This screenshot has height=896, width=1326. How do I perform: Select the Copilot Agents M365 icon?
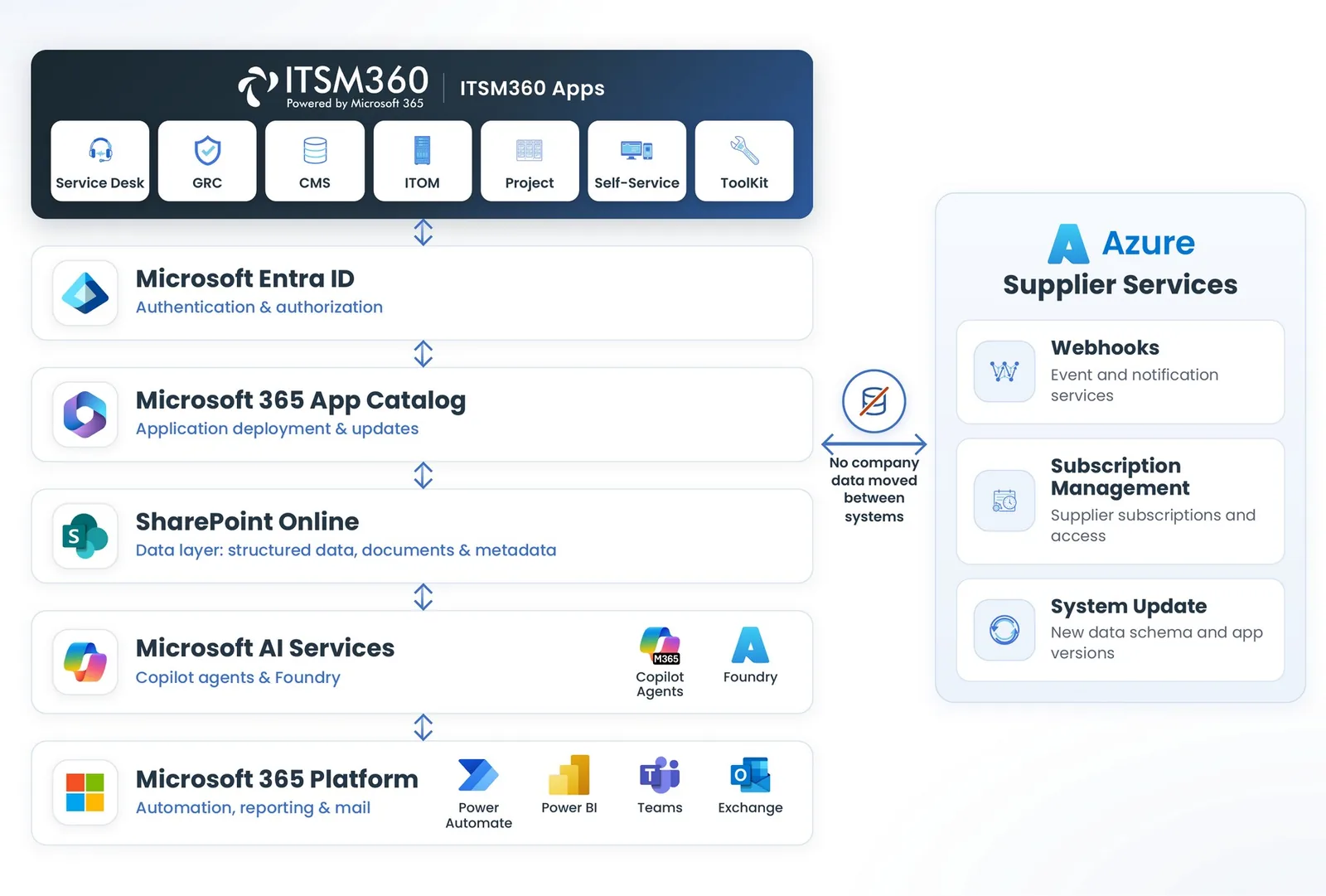click(661, 647)
